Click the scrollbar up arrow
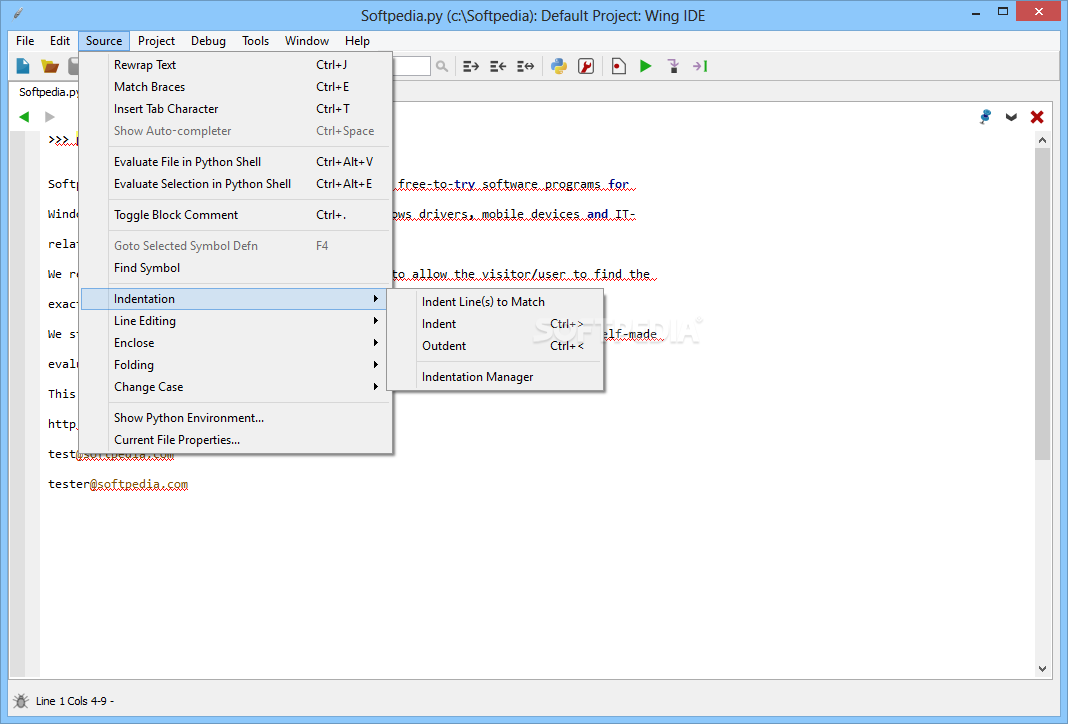Viewport: 1068px width, 724px height. tap(1042, 140)
